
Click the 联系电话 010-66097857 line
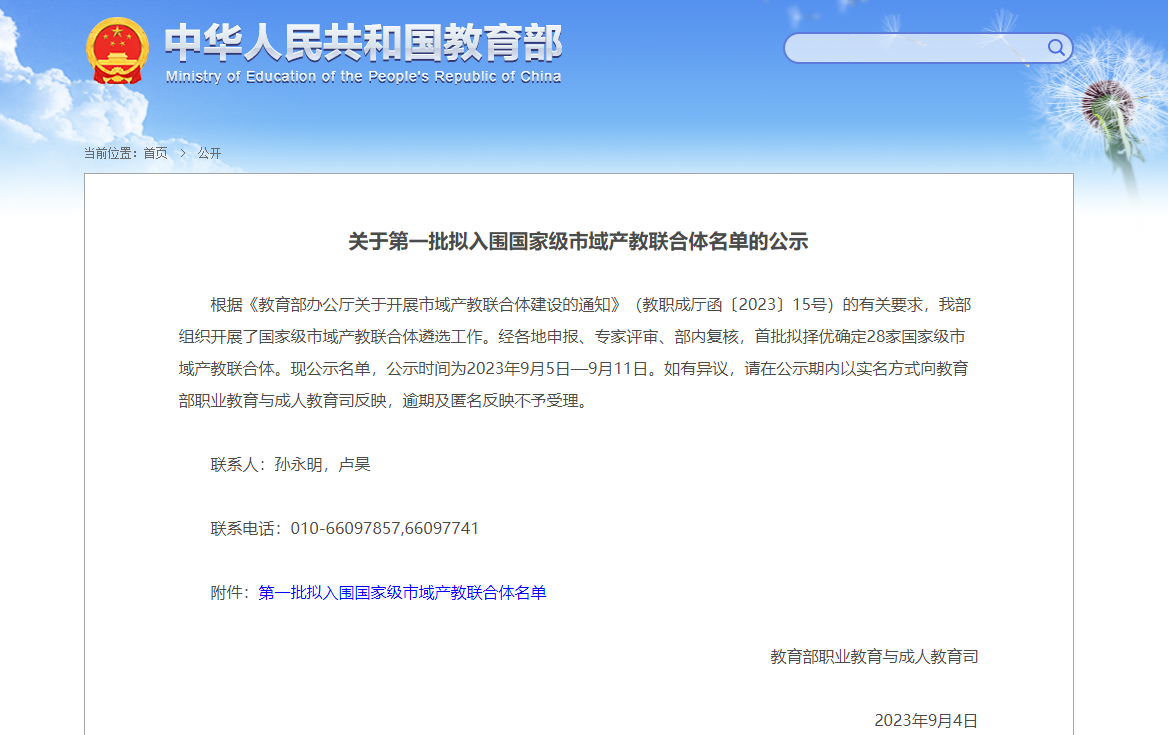(344, 528)
